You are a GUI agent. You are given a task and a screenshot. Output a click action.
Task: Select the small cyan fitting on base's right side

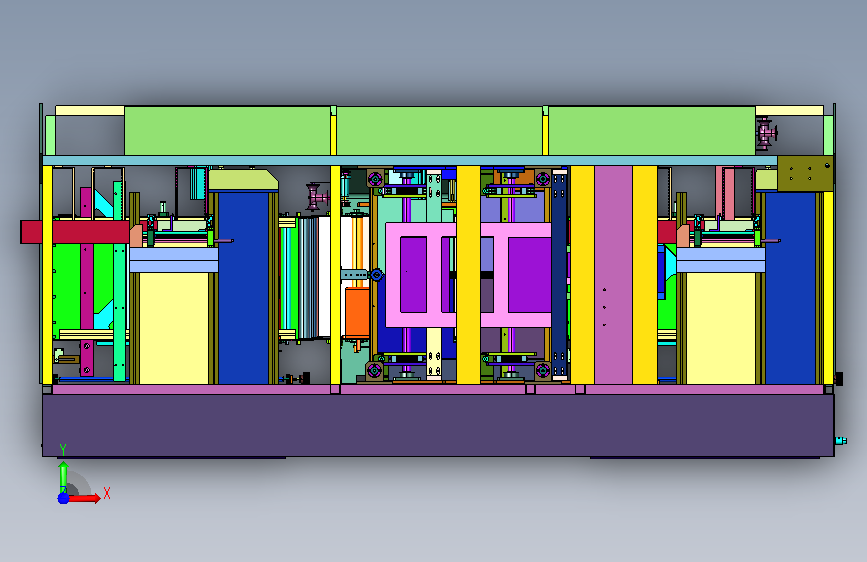tap(840, 440)
